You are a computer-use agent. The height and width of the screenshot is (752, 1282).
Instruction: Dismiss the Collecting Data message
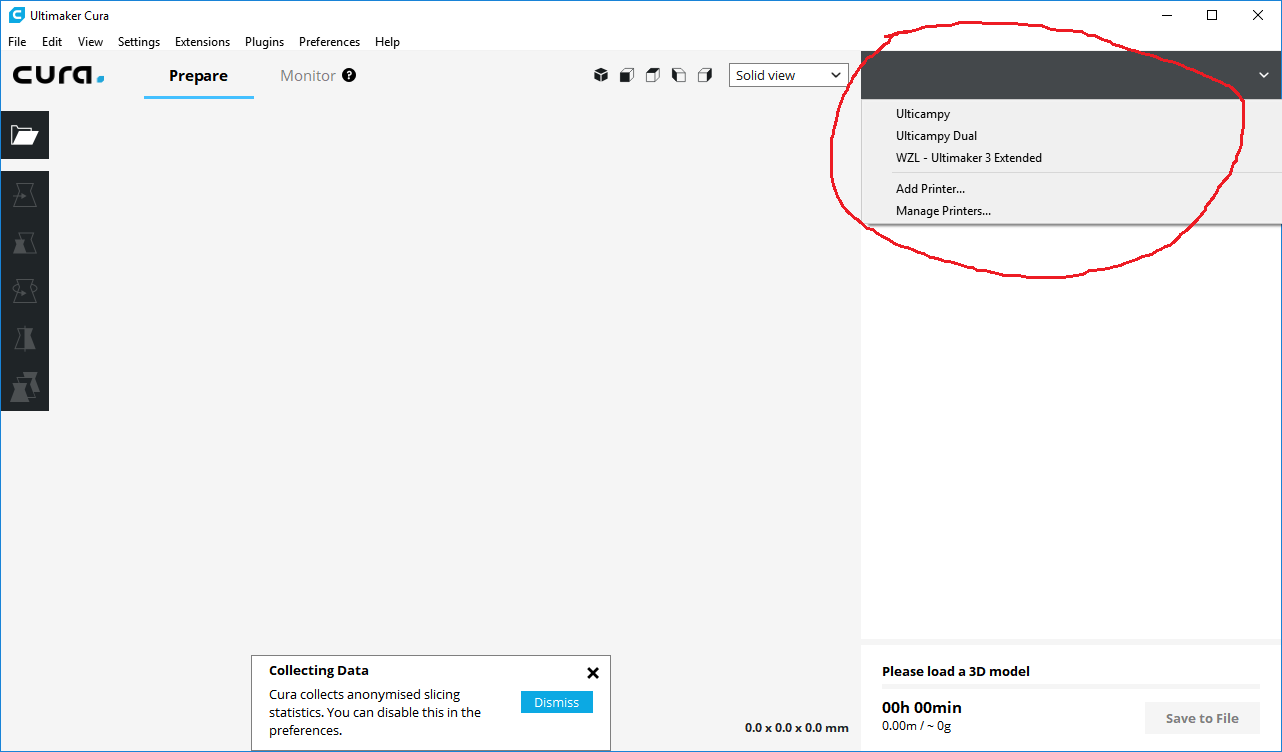tap(557, 702)
